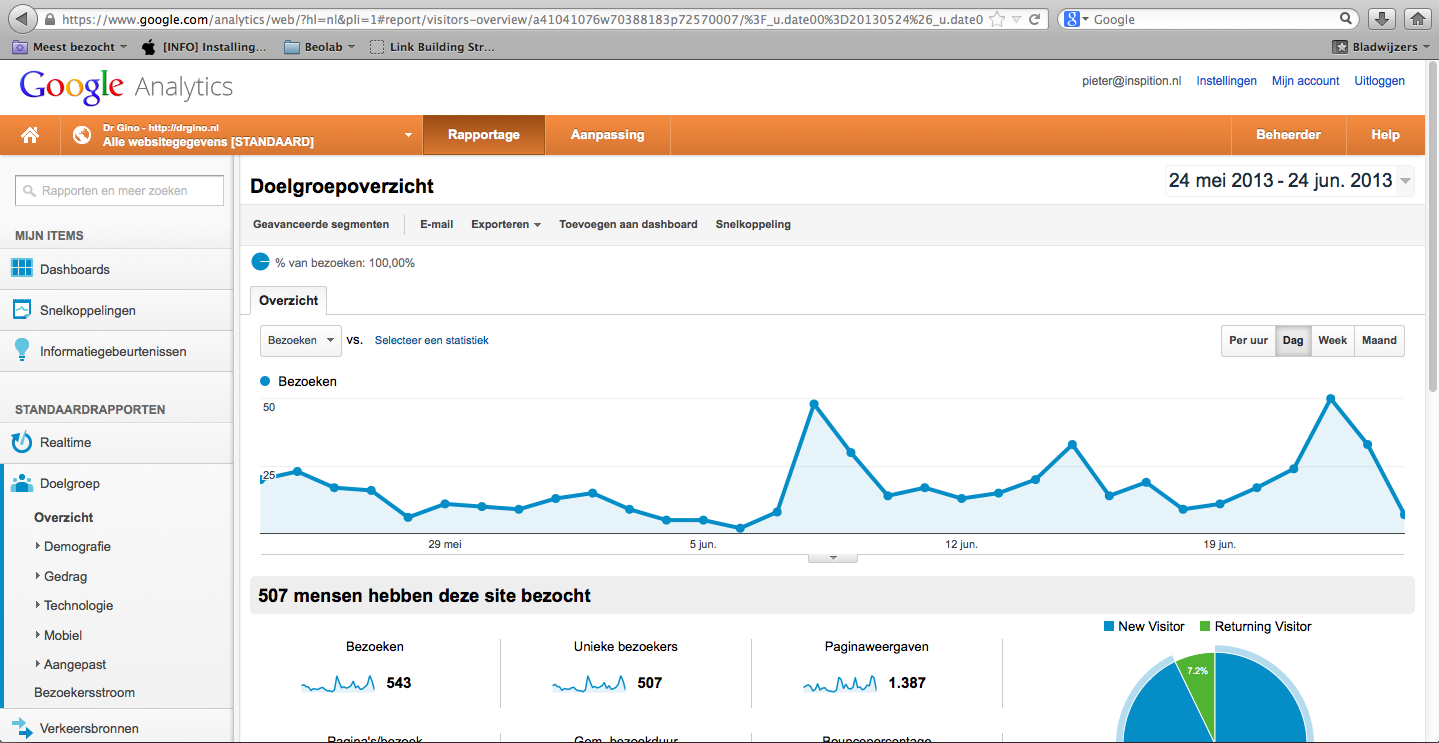Click the Beolab bookmark folder icon
This screenshot has width=1439, height=743.
(x=292, y=47)
